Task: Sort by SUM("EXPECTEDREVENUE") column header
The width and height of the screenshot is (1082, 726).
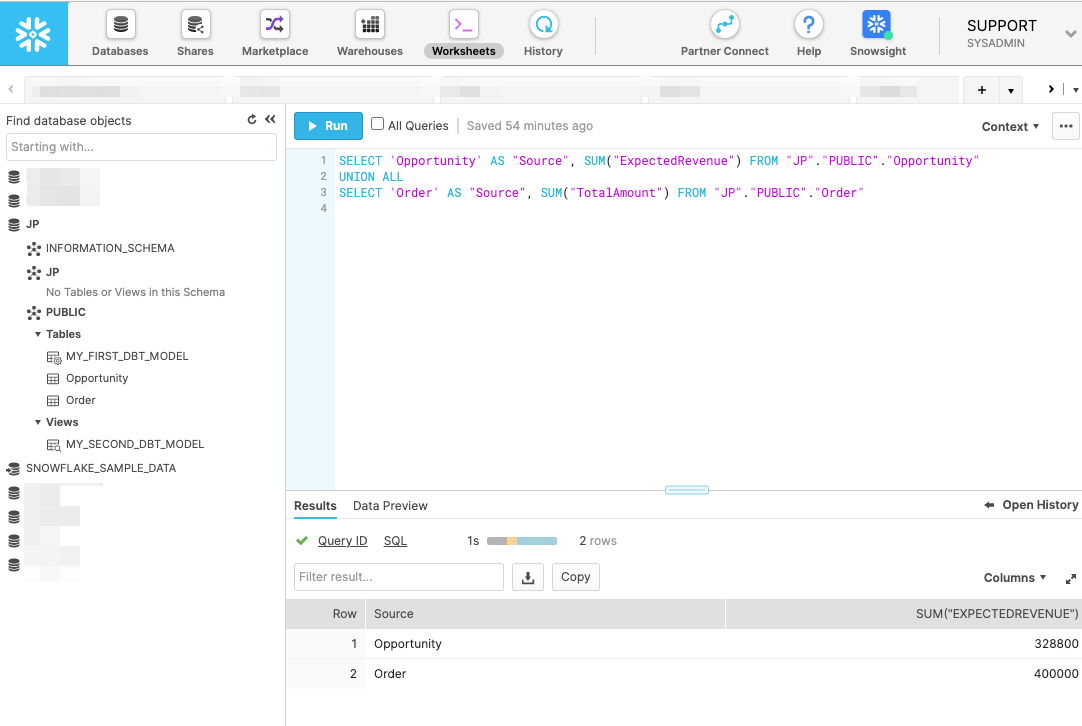Action: pos(903,614)
